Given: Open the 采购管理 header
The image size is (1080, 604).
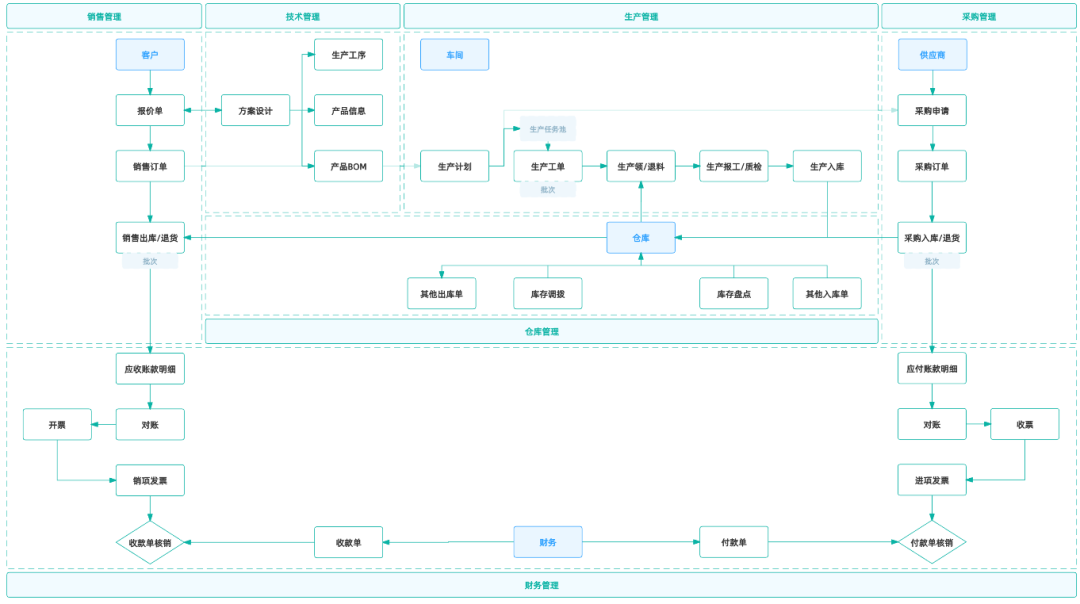Looking at the screenshot, I should (x=979, y=17).
